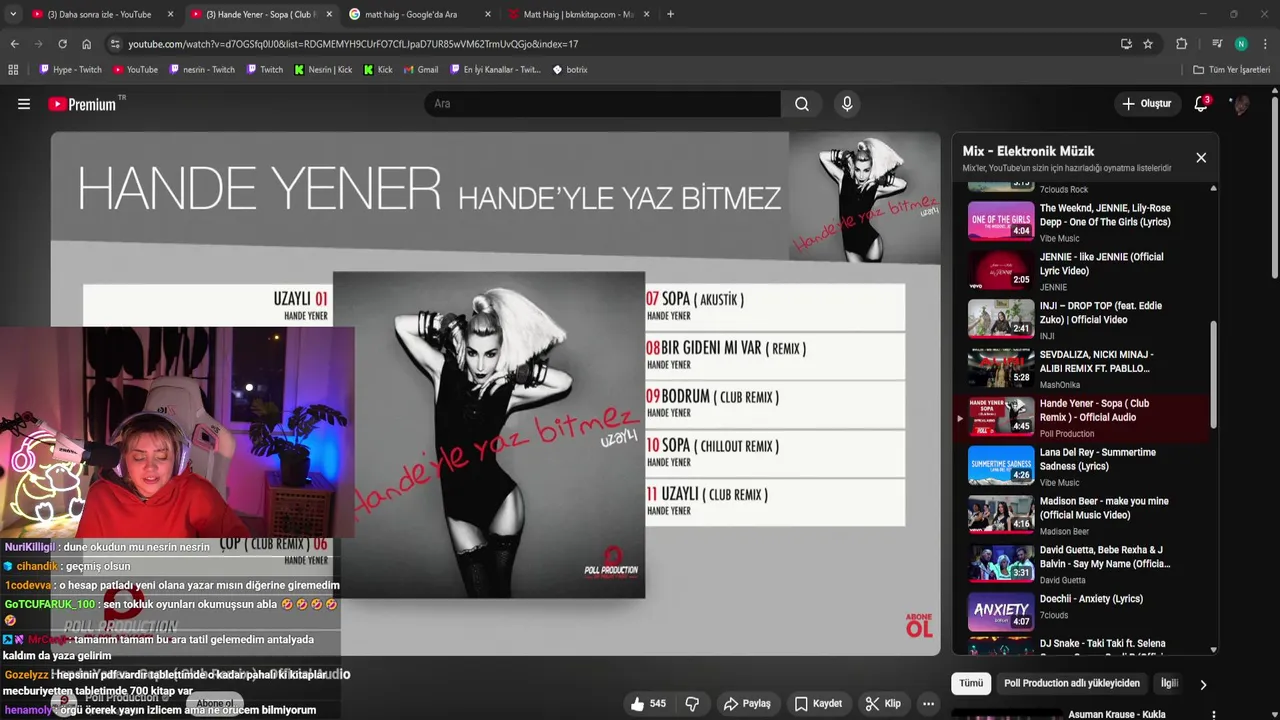The width and height of the screenshot is (1280, 720).
Task: Go forward in browser history
Action: point(38,44)
